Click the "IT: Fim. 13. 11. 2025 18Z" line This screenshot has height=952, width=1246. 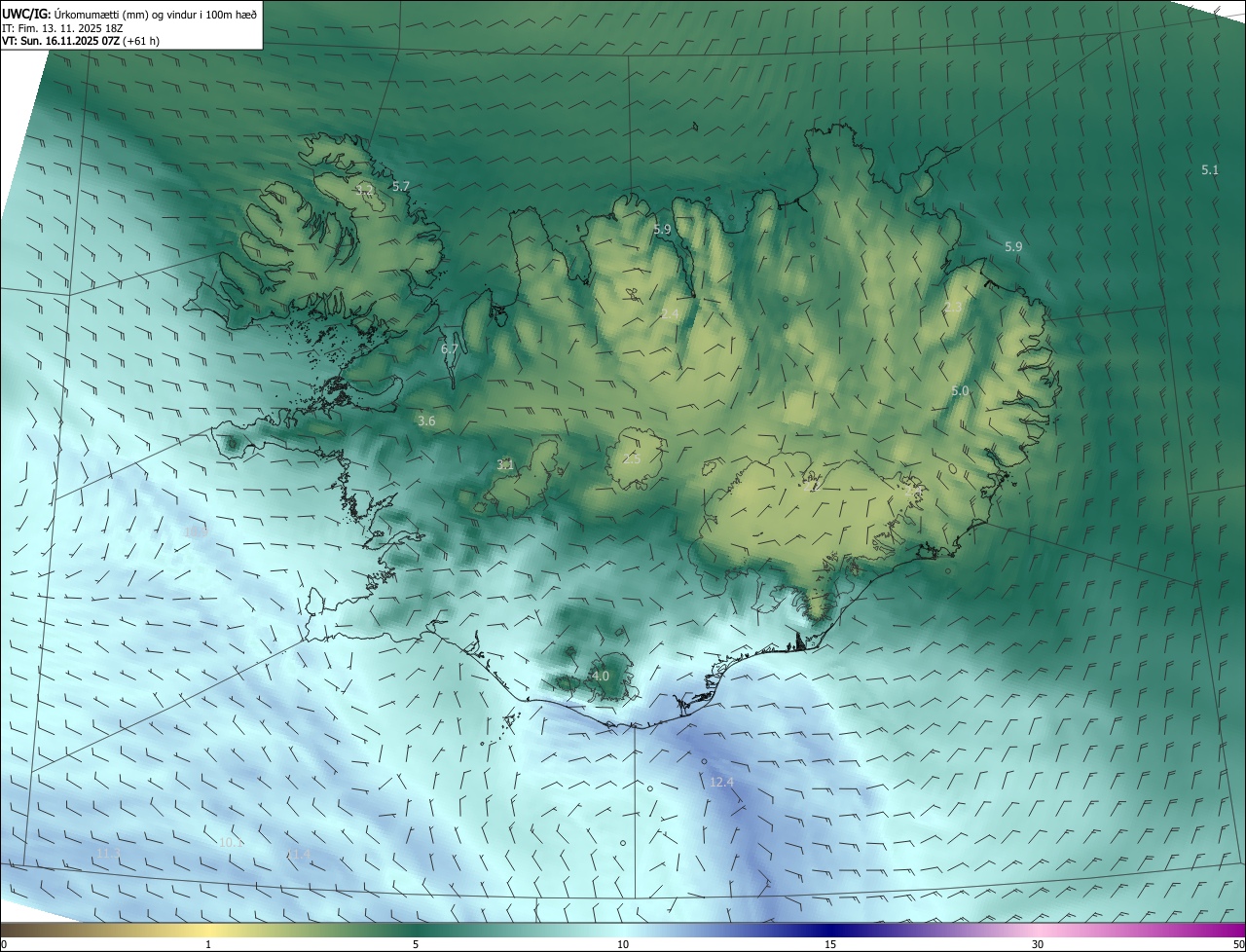pos(62,28)
